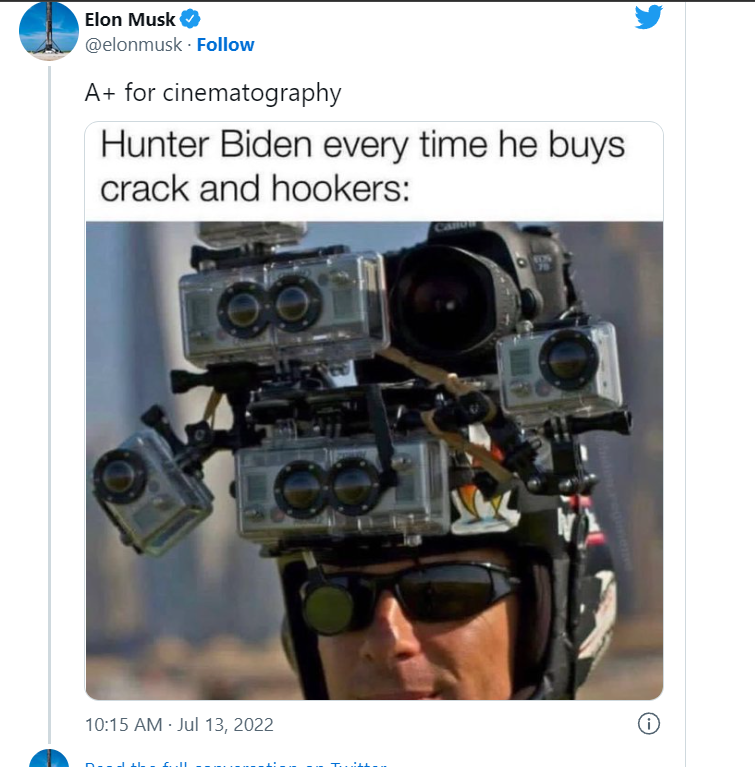Open the @elonmusk handle link
The image size is (755, 767).
coord(133,45)
